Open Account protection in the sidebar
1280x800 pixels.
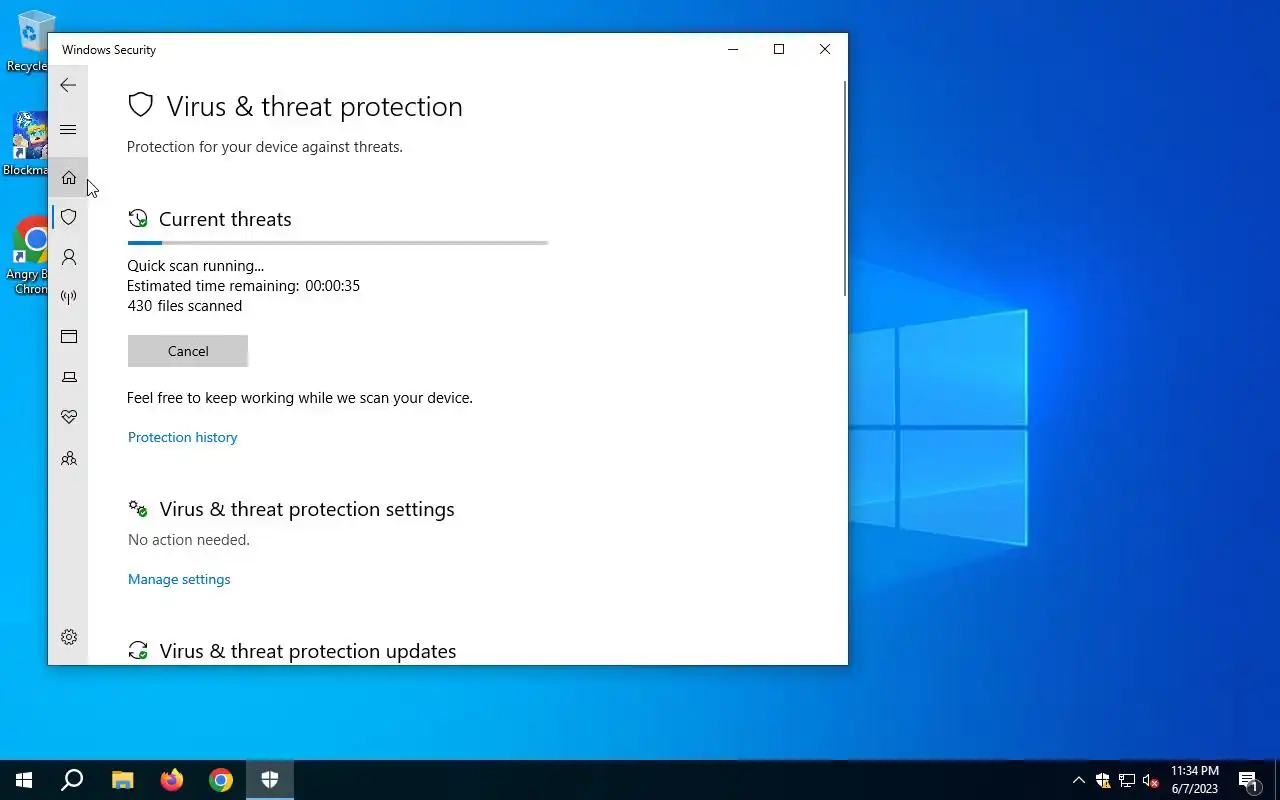68,257
